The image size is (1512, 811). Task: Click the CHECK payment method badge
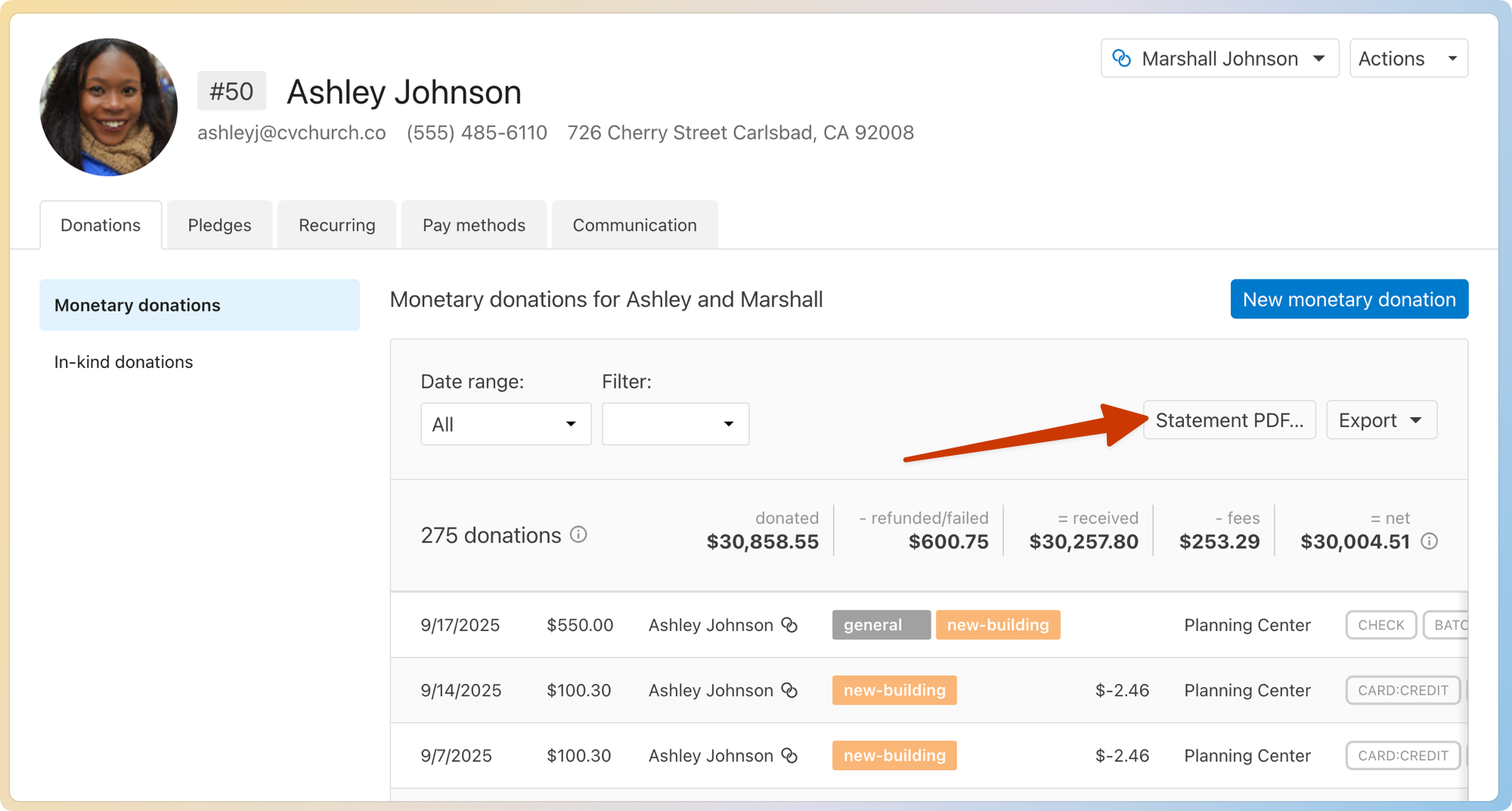coord(1380,625)
